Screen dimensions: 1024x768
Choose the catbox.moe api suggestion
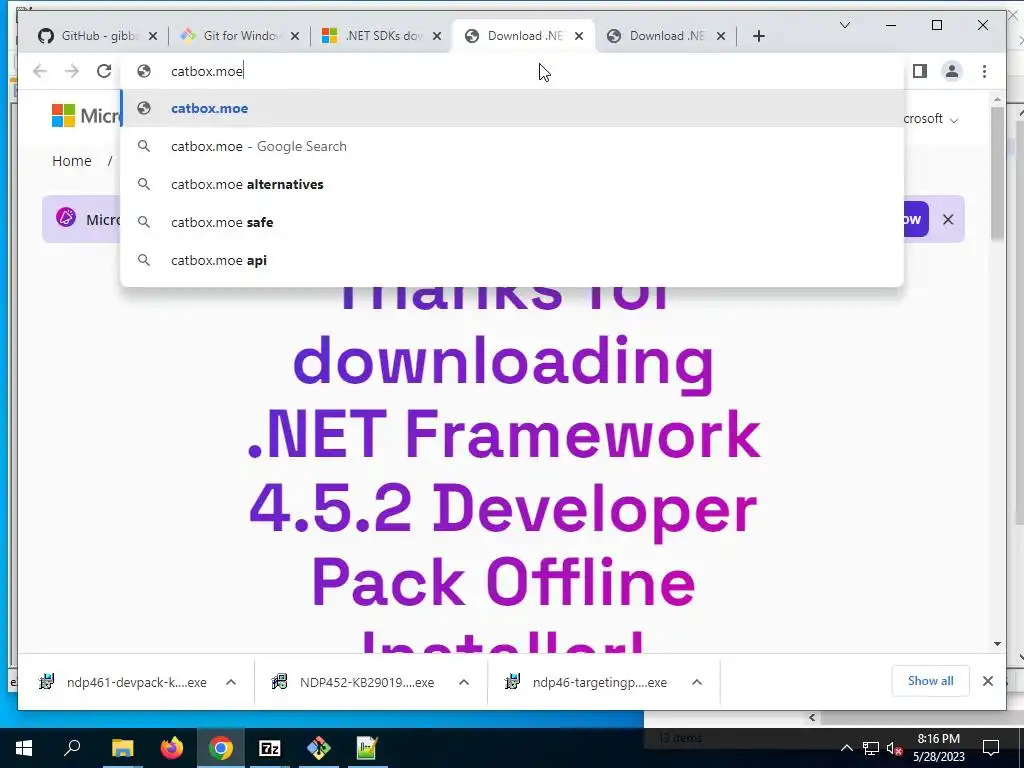(x=512, y=260)
